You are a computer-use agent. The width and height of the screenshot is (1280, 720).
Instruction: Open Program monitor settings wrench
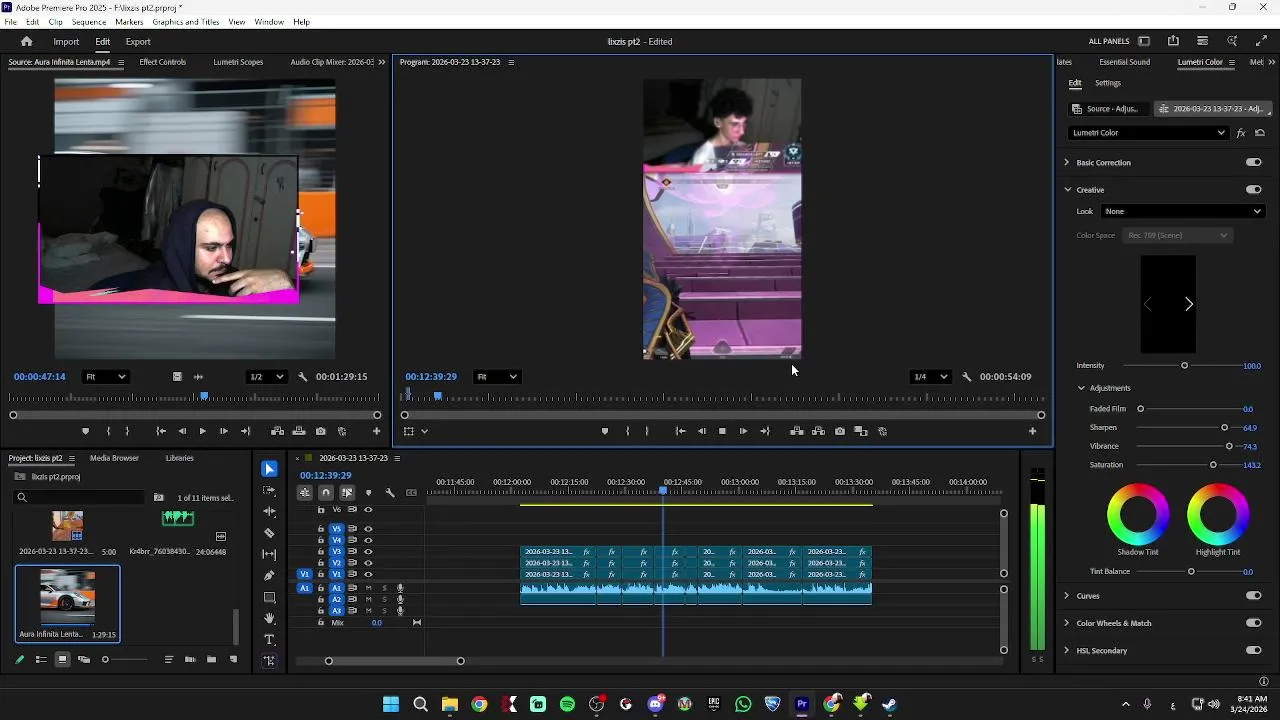(966, 377)
